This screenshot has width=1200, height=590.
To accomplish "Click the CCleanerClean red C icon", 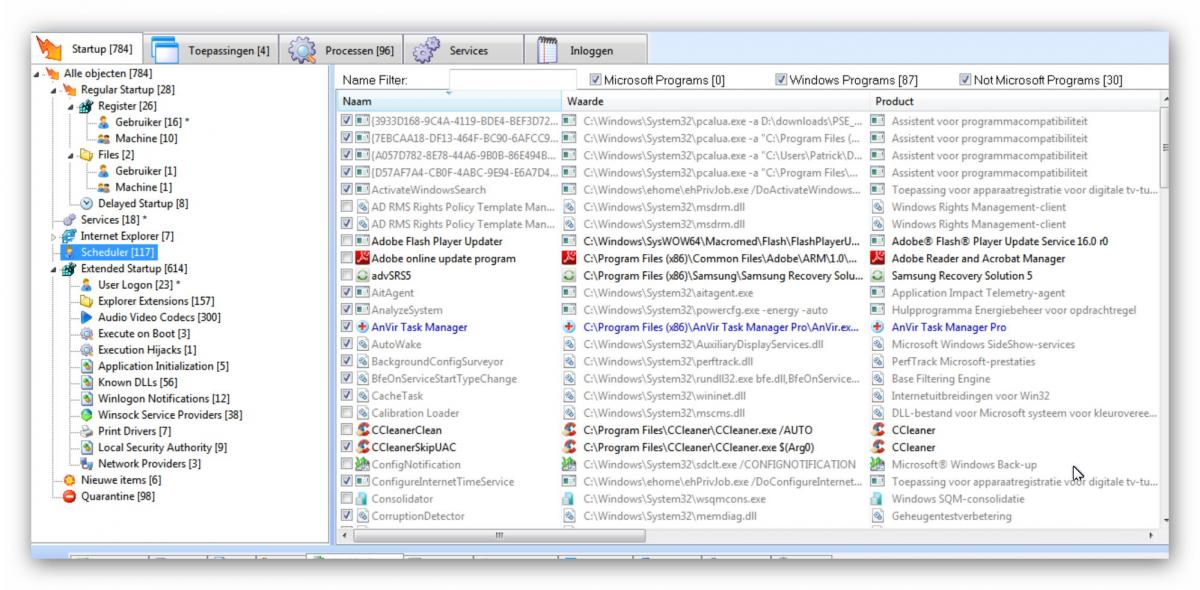I will pos(363,430).
